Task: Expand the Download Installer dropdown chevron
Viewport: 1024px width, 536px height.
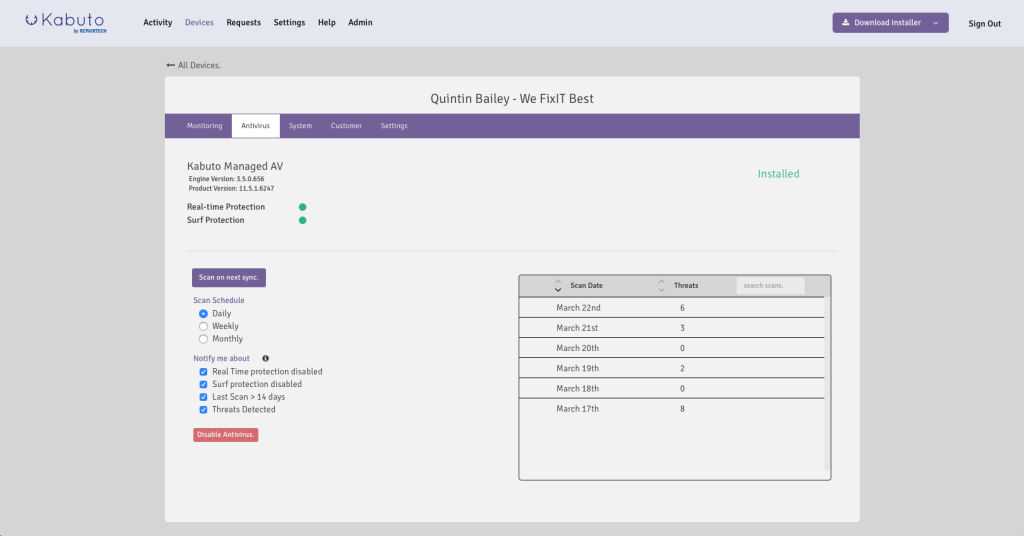Action: (935, 23)
